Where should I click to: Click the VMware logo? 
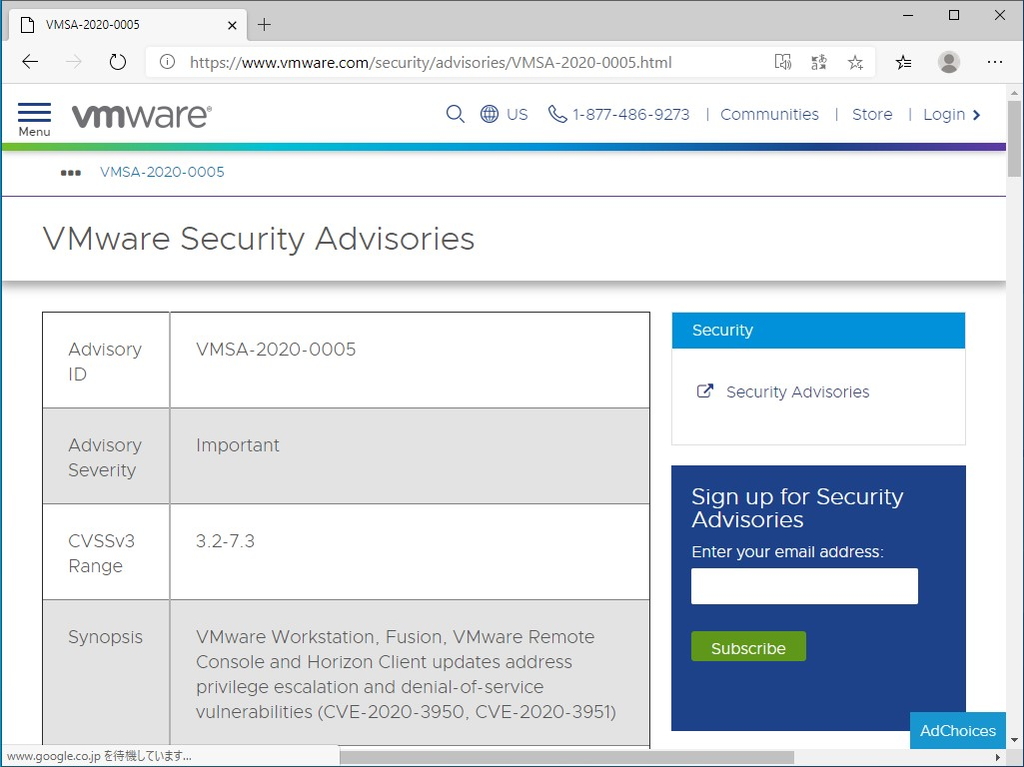tap(141, 115)
